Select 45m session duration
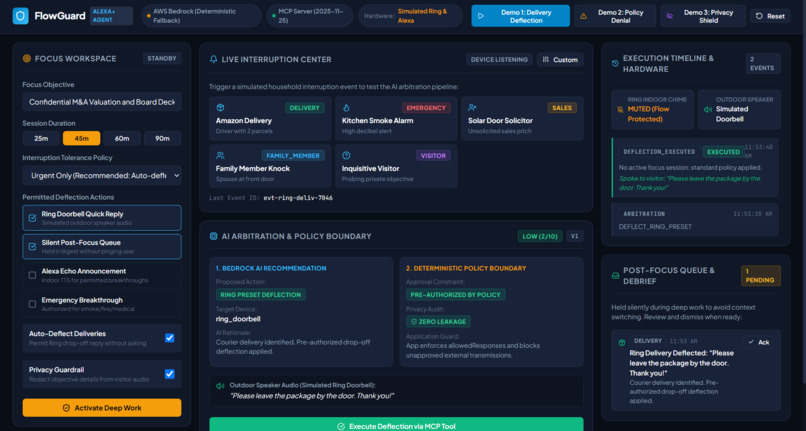Viewport: 806px width, 431px height. pyautogui.click(x=81, y=138)
